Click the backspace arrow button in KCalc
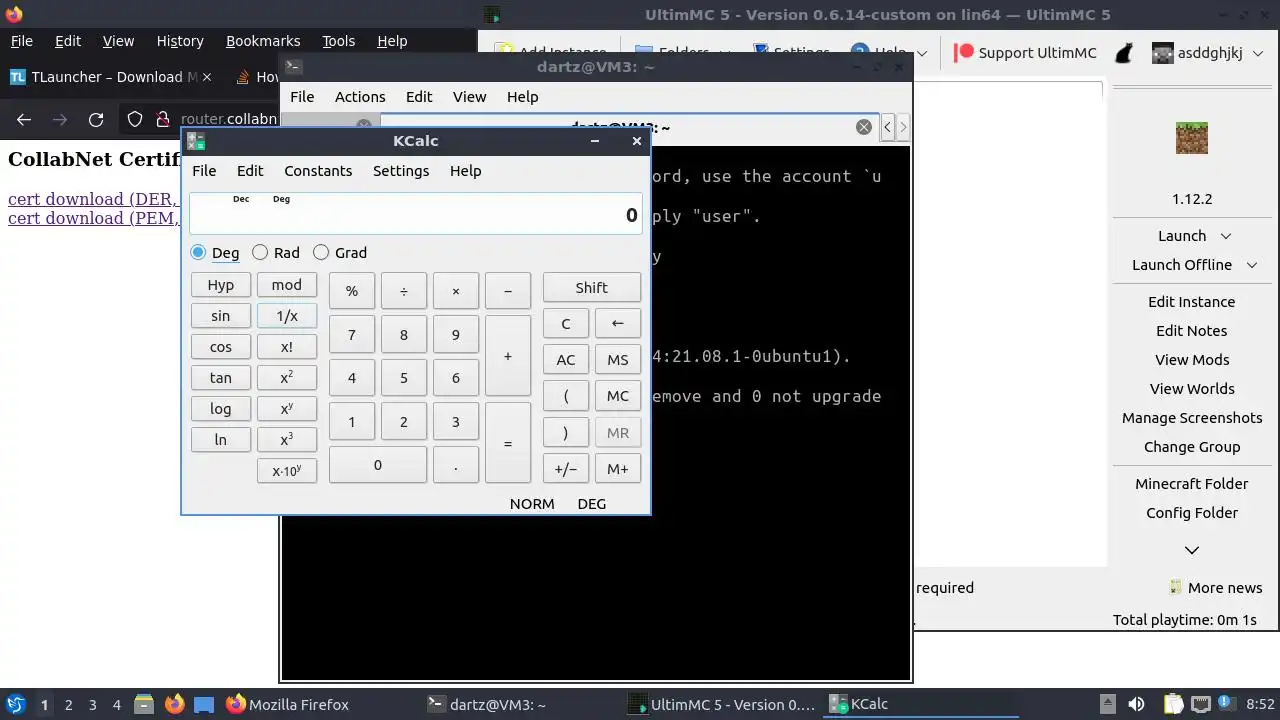The image size is (1280, 720). point(618,323)
